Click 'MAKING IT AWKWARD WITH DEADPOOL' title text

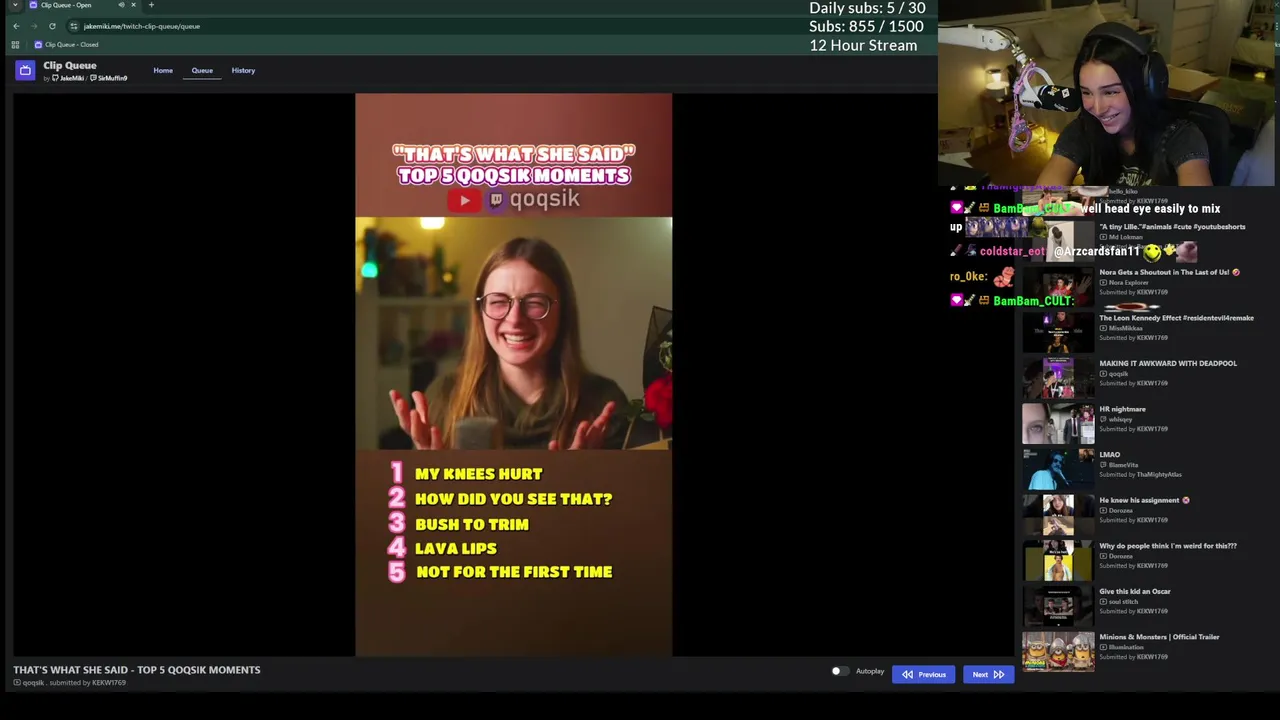click(x=1168, y=363)
